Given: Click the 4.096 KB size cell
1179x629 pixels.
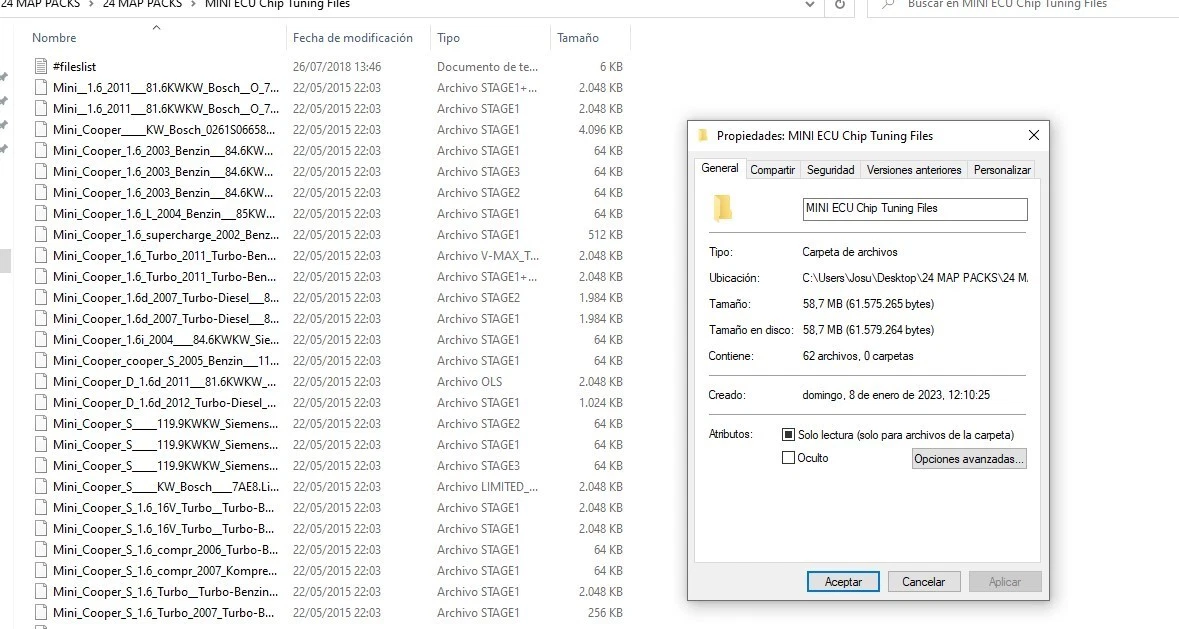Looking at the screenshot, I should (x=601, y=129).
